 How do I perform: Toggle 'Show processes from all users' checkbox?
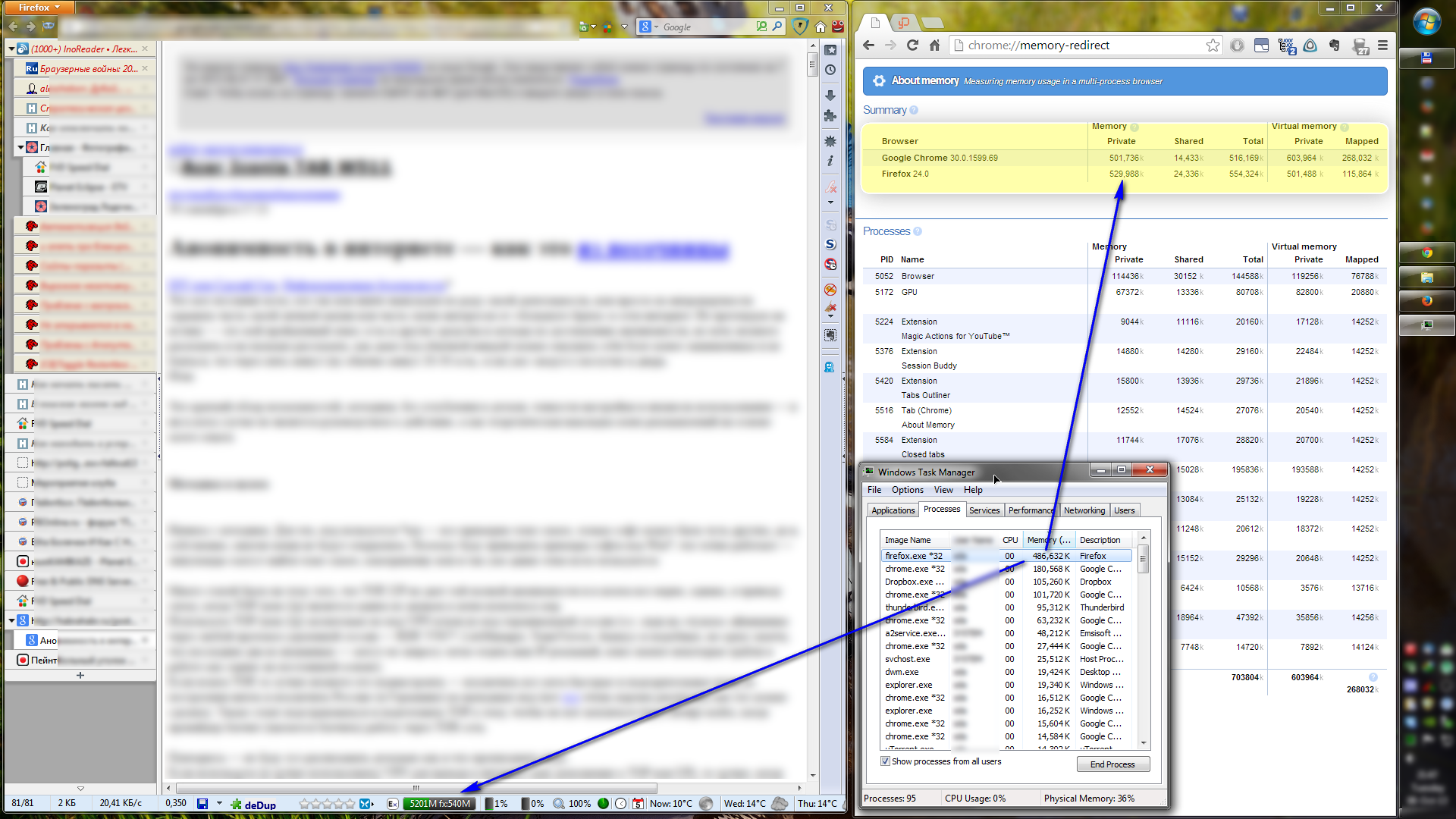[x=885, y=761]
